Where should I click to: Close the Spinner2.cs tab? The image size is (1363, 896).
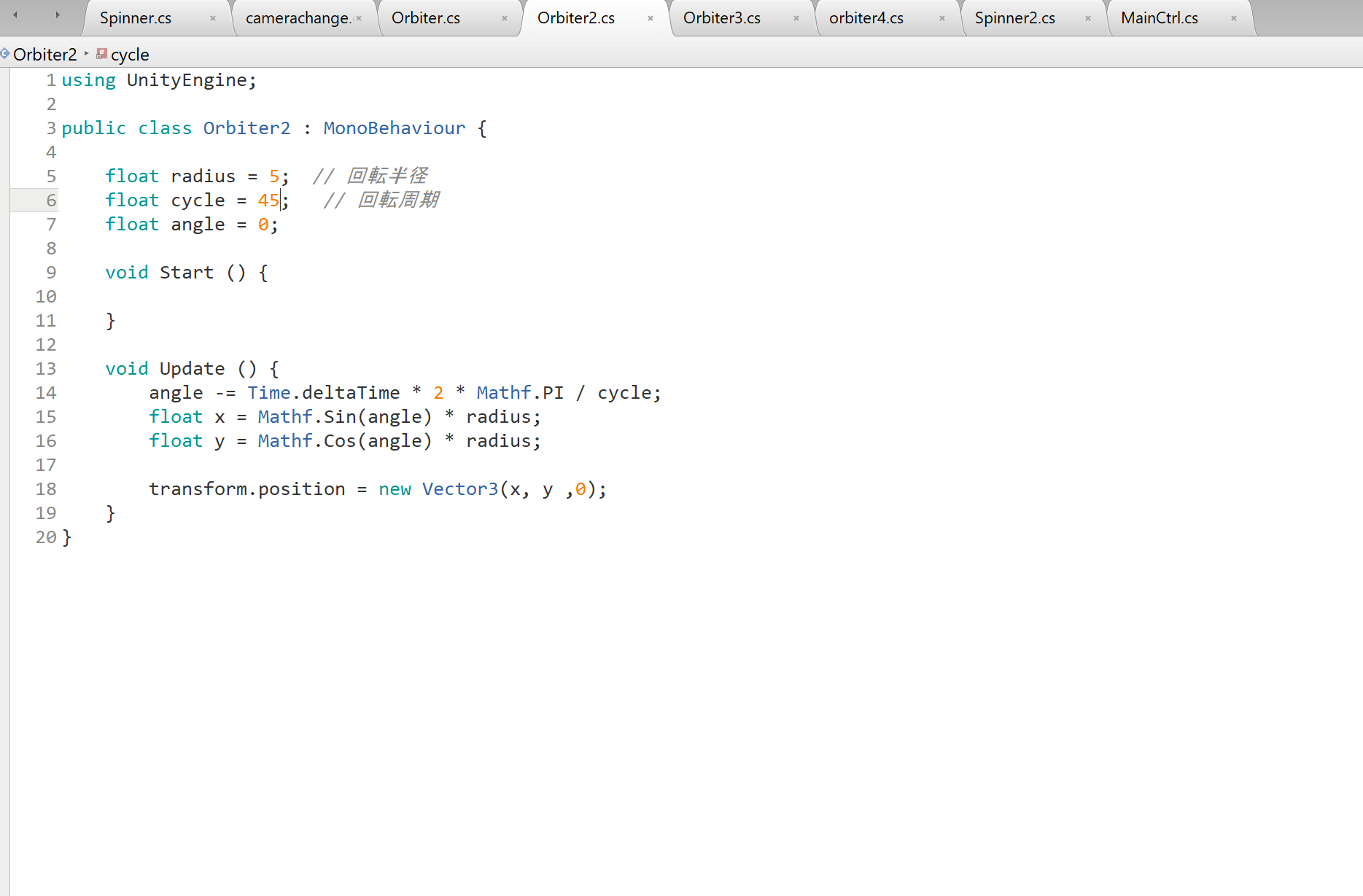[x=1088, y=18]
